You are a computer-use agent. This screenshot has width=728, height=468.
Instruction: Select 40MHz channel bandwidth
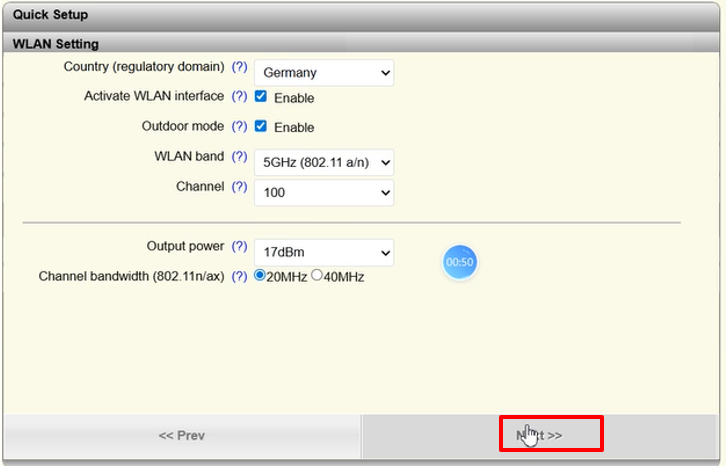point(317,276)
